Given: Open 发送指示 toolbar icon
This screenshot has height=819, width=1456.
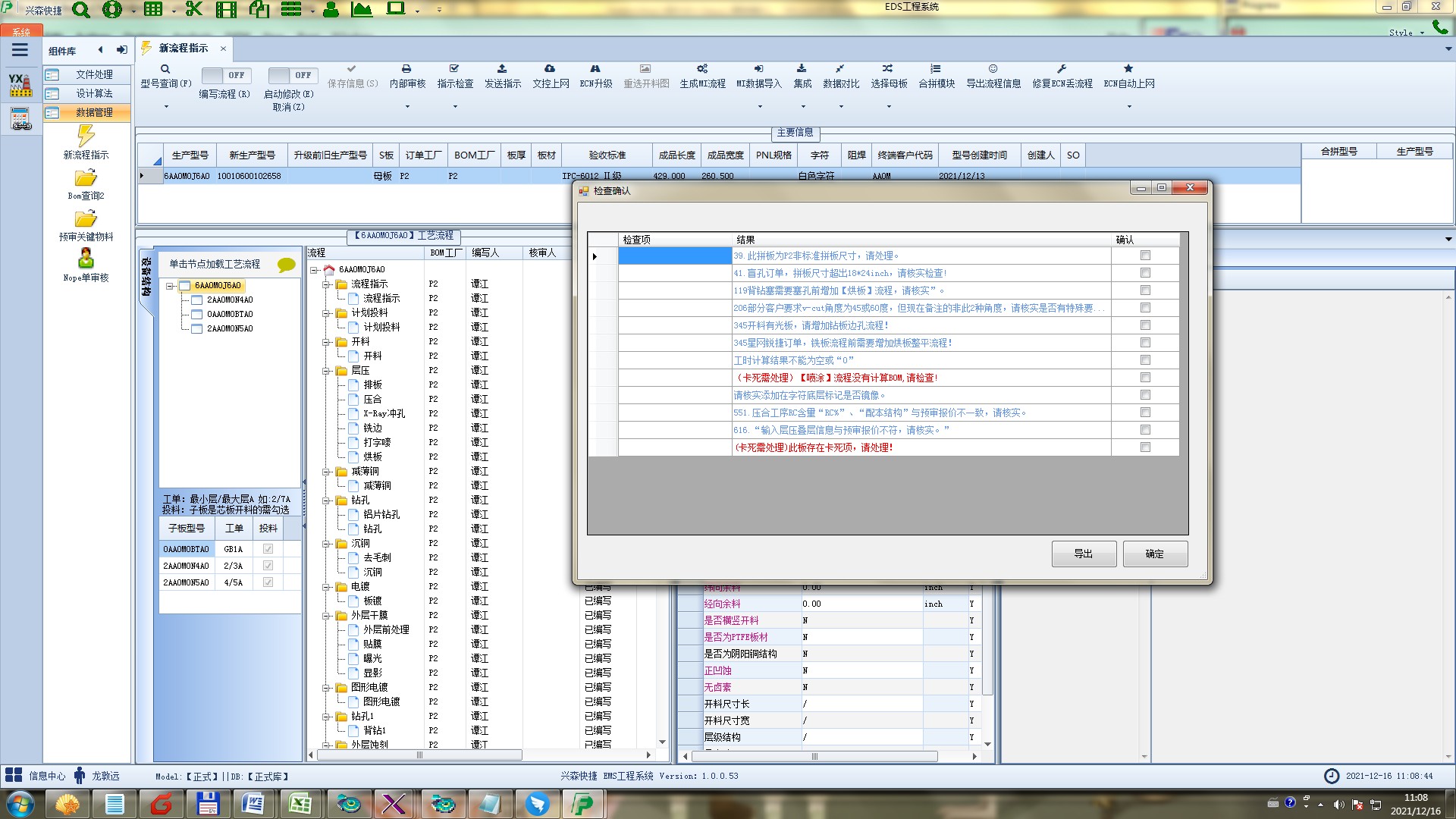Looking at the screenshot, I should tap(502, 69).
